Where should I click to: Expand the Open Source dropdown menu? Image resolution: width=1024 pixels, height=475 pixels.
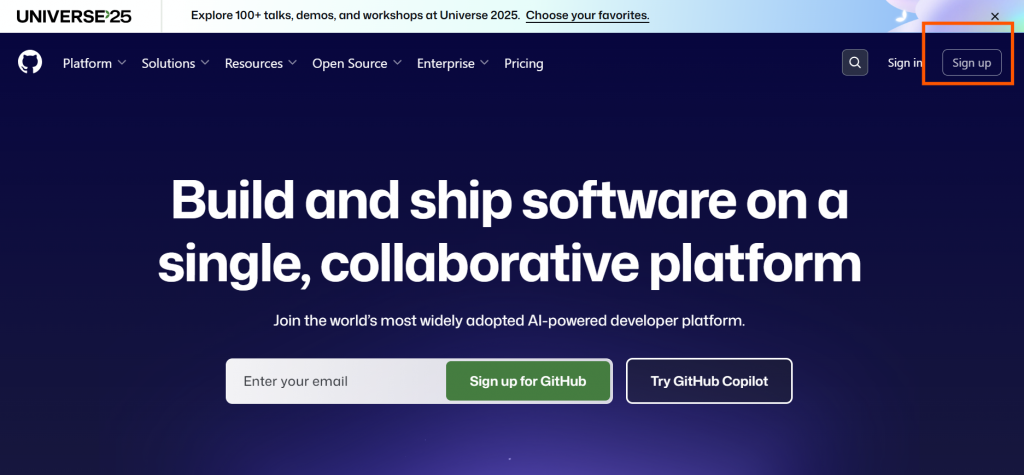coord(357,63)
